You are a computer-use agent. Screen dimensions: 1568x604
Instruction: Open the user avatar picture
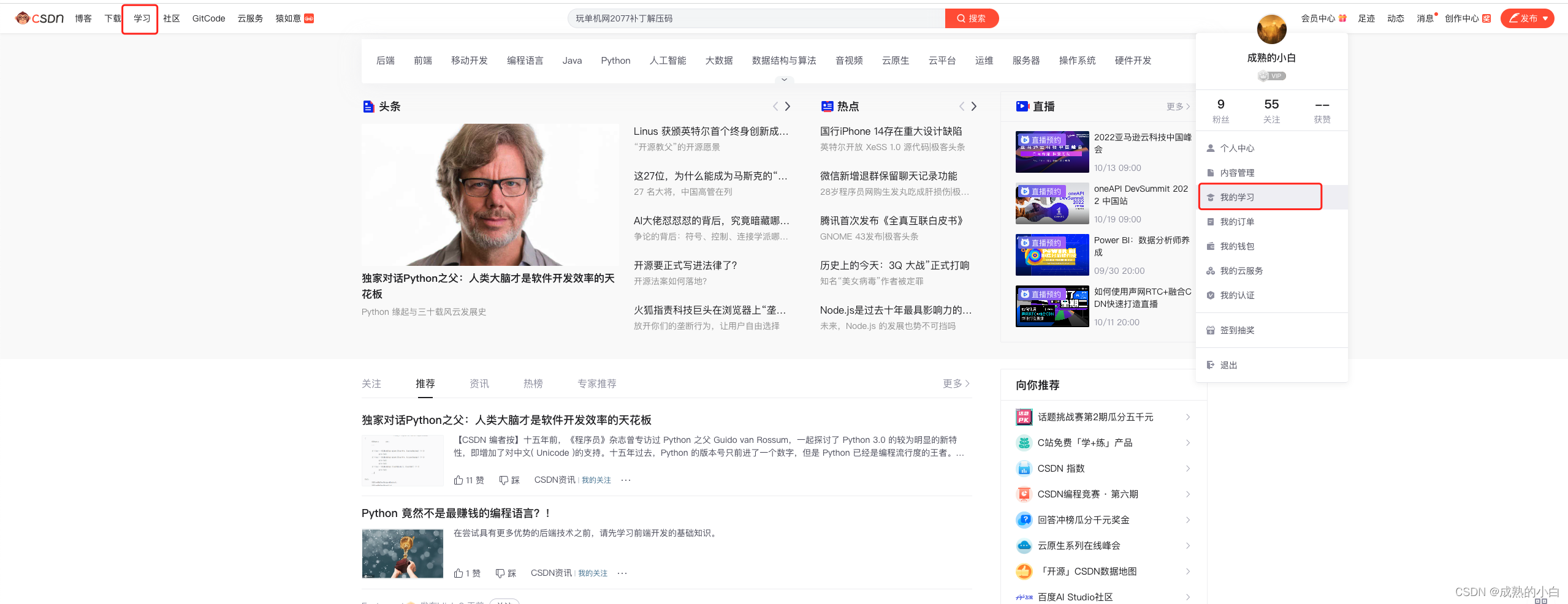pyautogui.click(x=1271, y=29)
